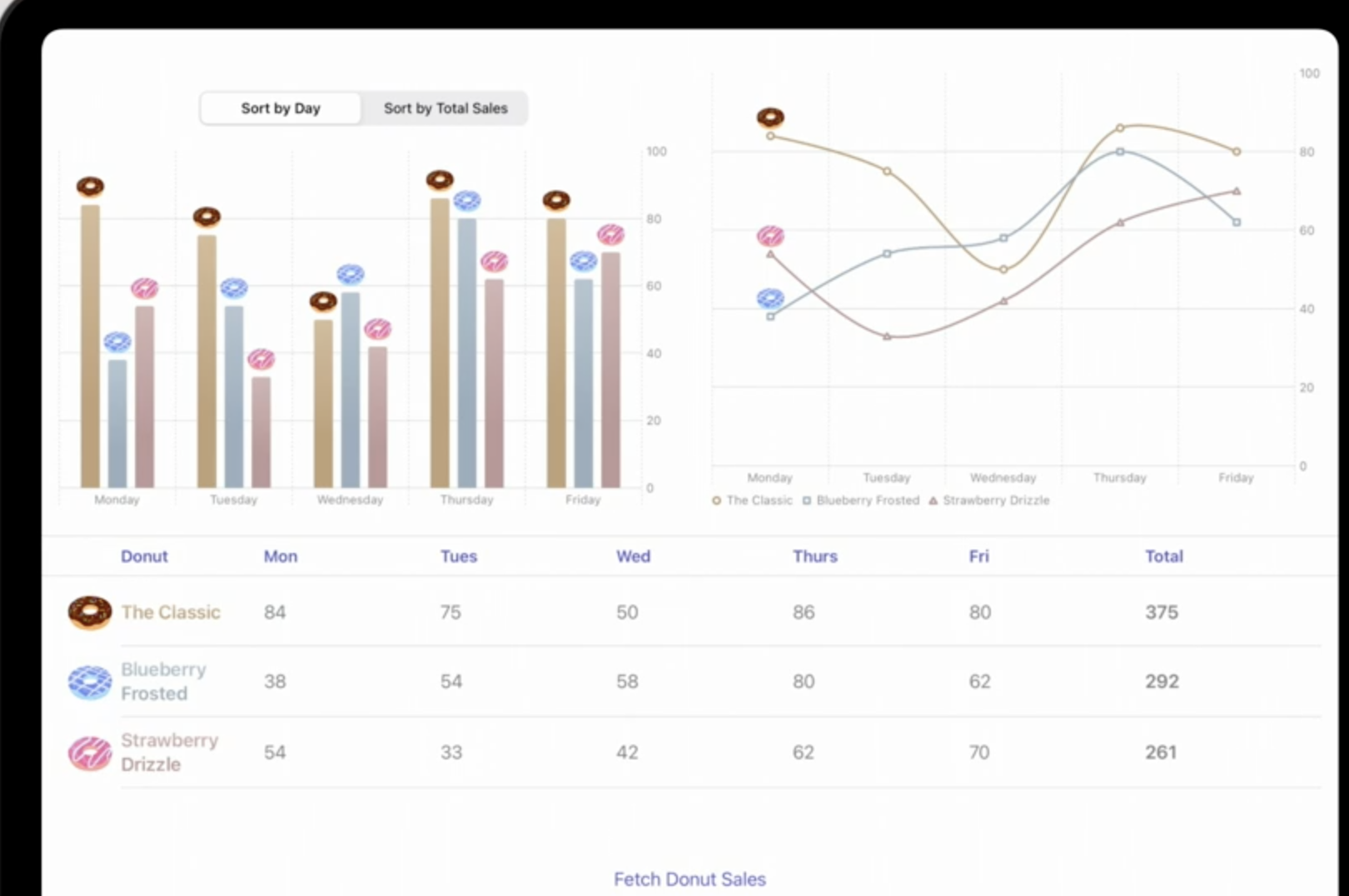Click blue donut atop Monday bar
Screen dimensions: 1349x896
pos(117,341)
